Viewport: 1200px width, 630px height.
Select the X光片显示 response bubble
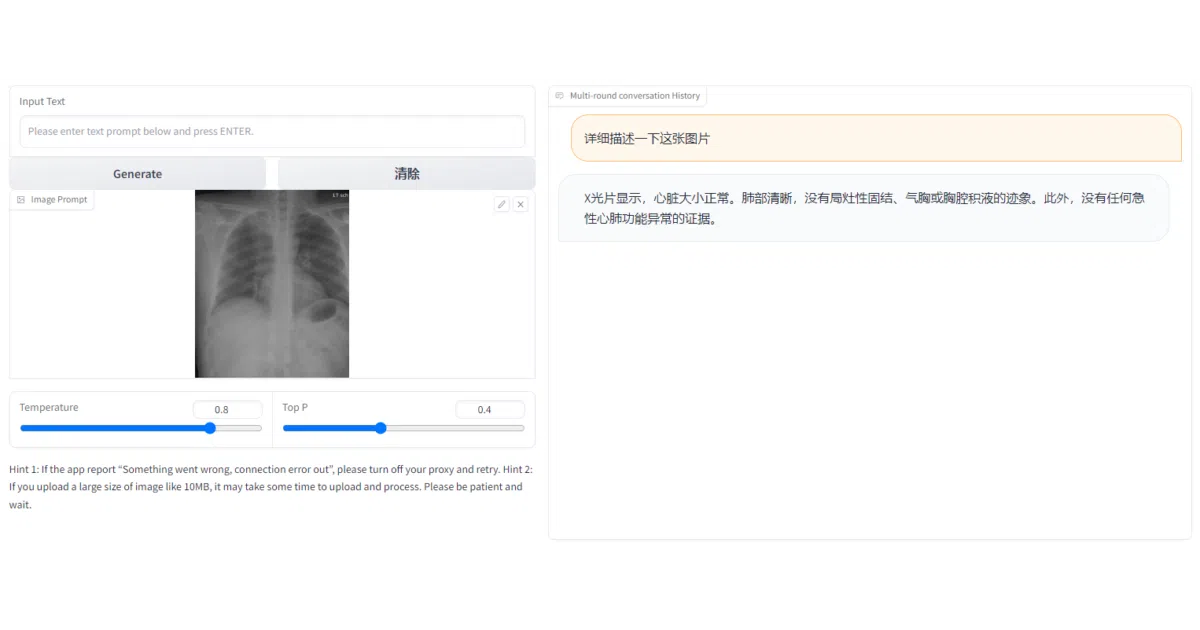pyautogui.click(x=863, y=208)
